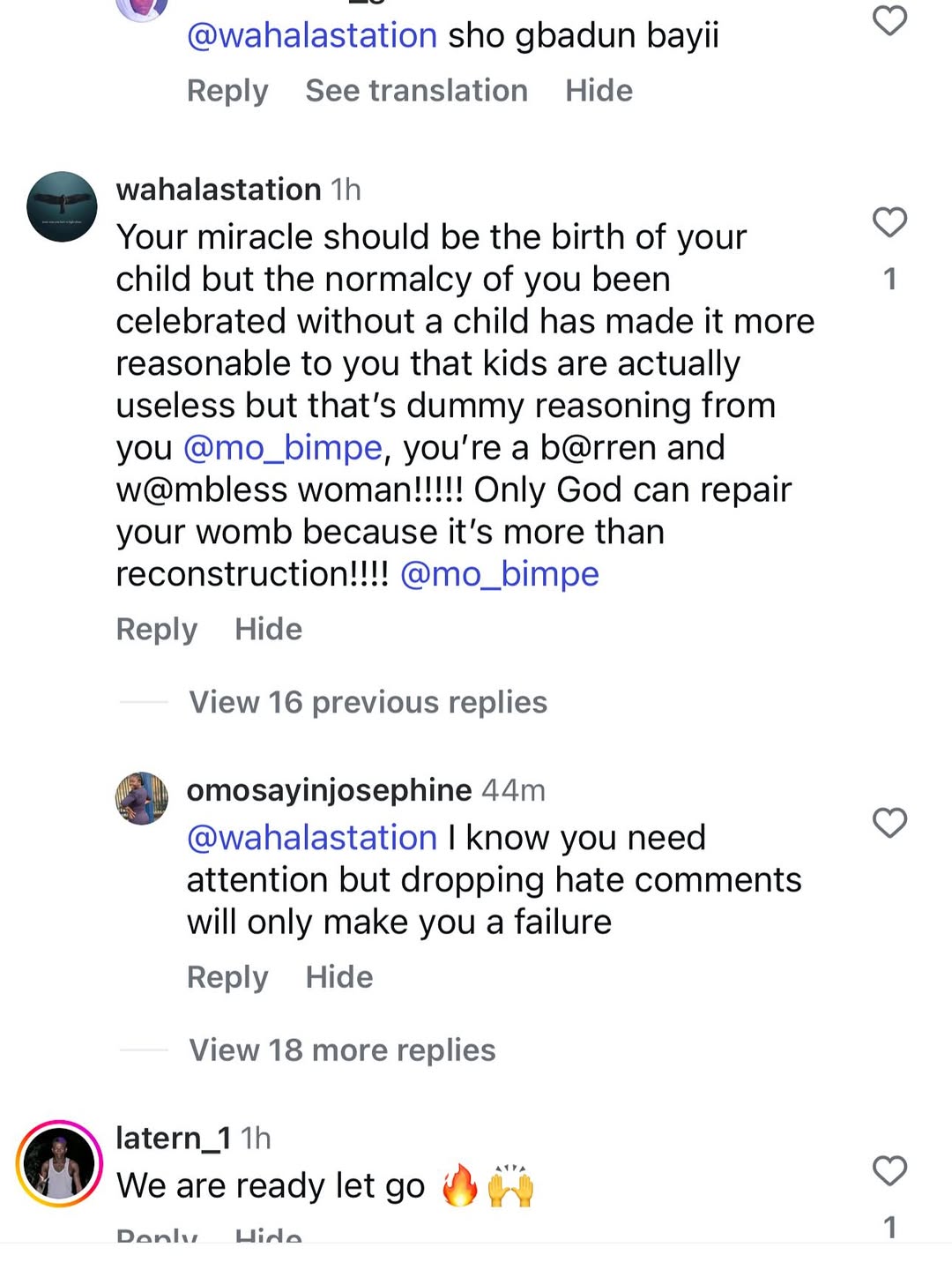Open latern_1's story-ringed avatar
The width and height of the screenshot is (952, 1270).
tap(59, 1163)
